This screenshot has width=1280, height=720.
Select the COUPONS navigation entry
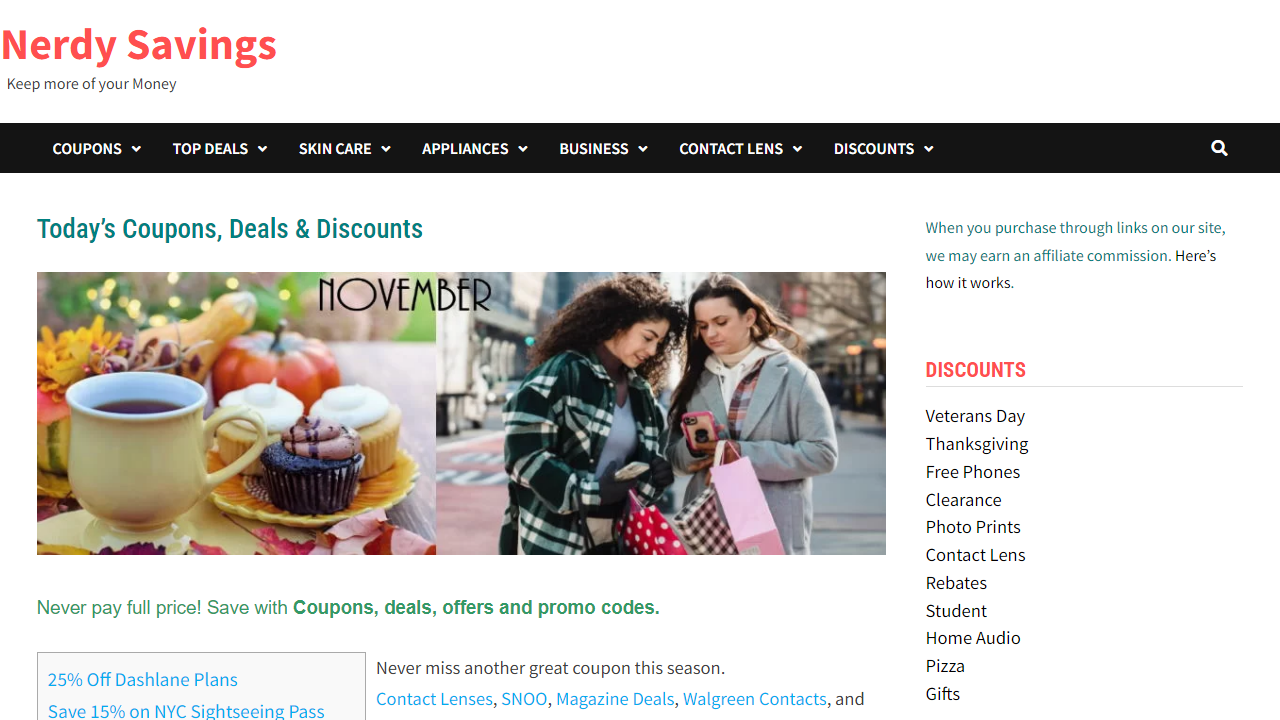[x=87, y=148]
